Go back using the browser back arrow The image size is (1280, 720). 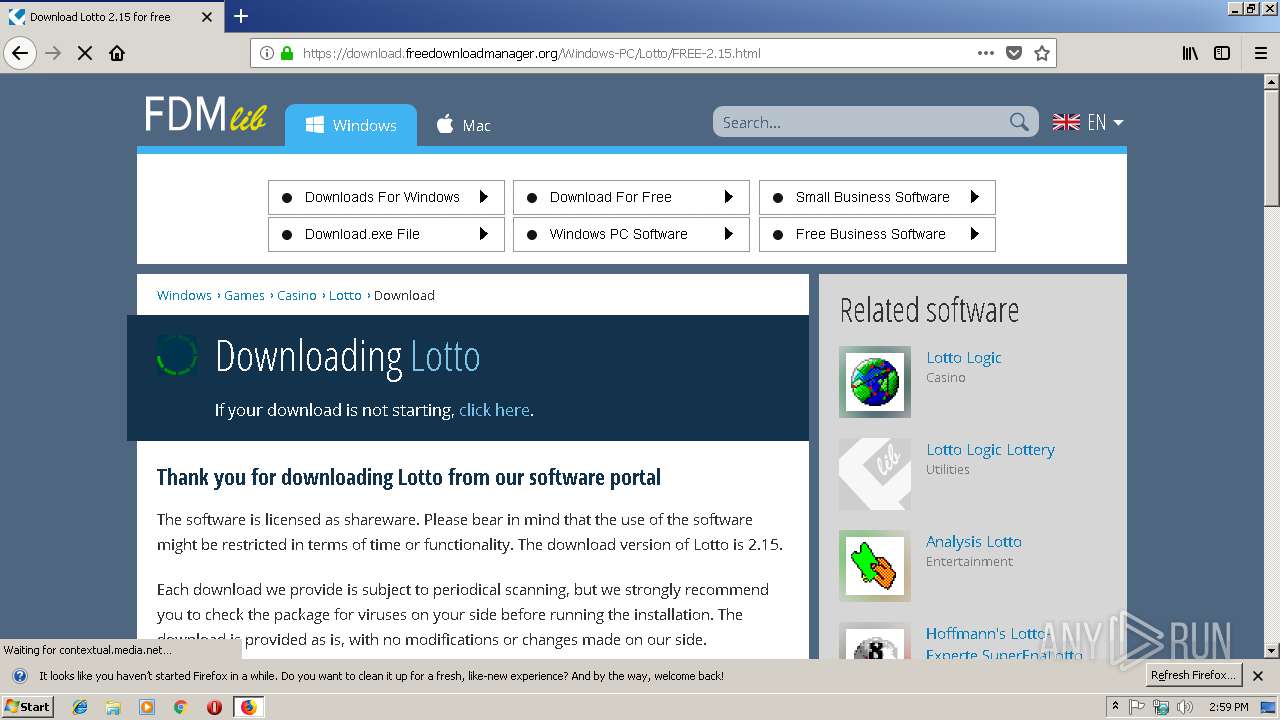pos(20,53)
